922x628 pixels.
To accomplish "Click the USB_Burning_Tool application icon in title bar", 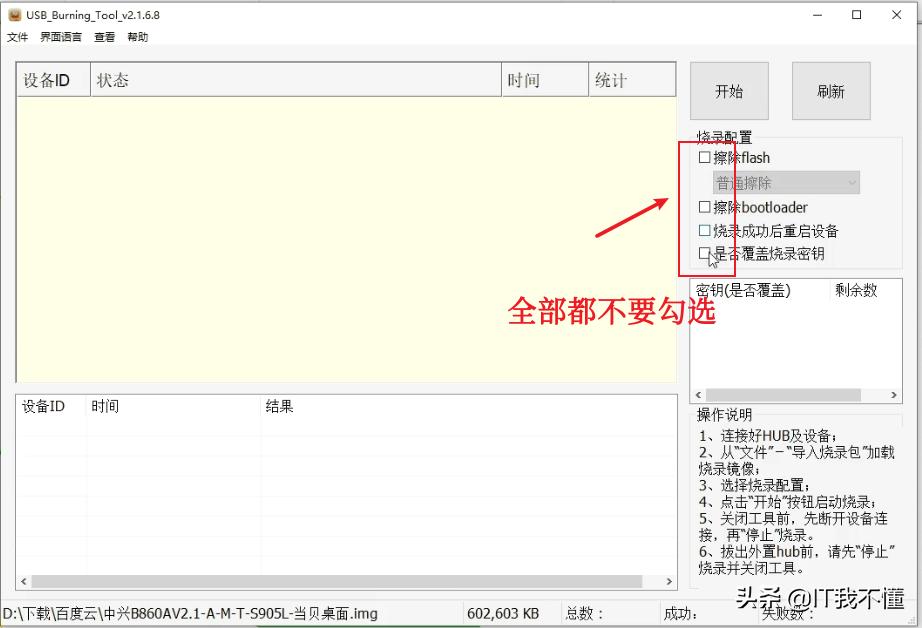I will click(x=14, y=15).
